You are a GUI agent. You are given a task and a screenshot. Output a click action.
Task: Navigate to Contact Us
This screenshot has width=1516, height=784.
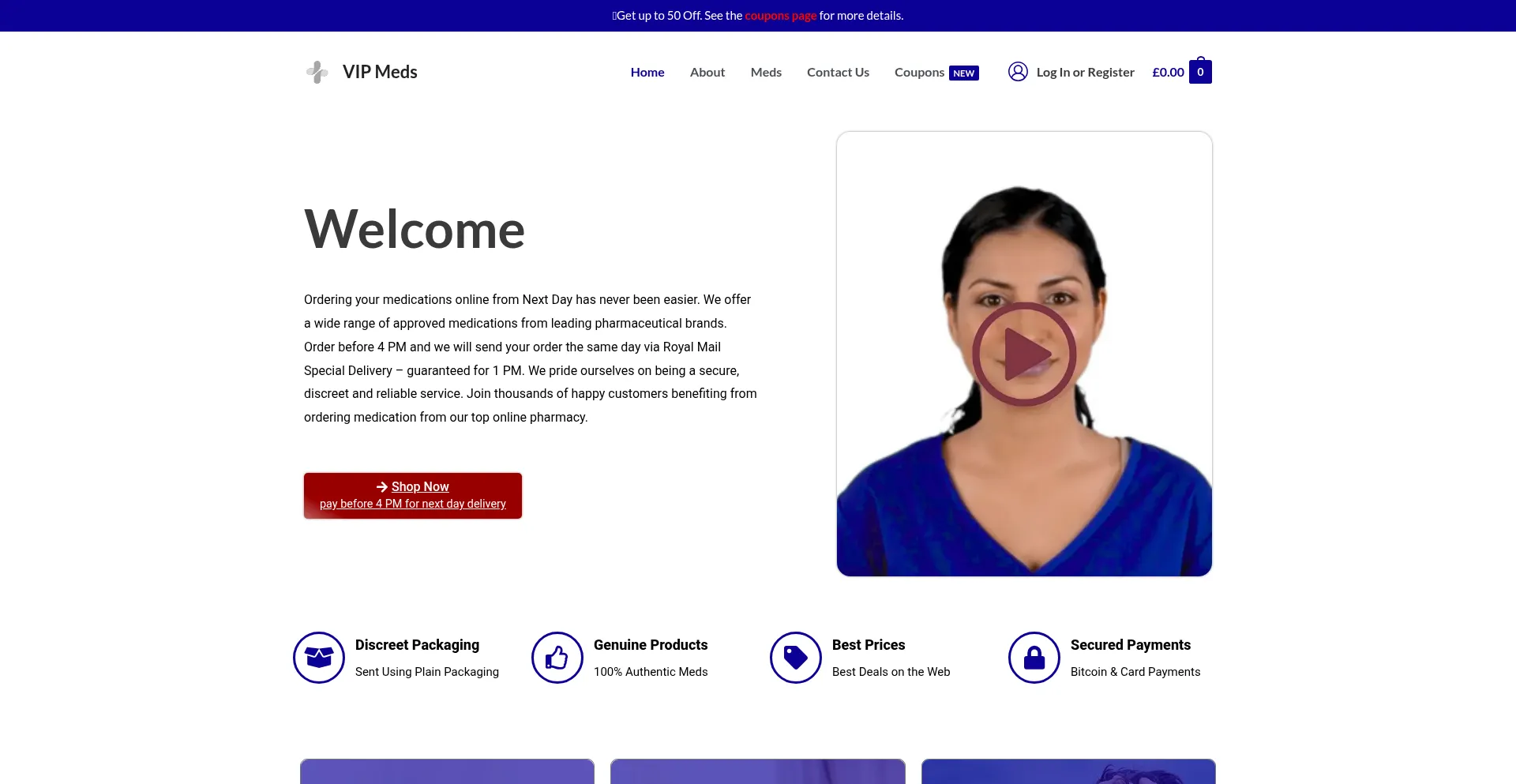click(x=838, y=72)
